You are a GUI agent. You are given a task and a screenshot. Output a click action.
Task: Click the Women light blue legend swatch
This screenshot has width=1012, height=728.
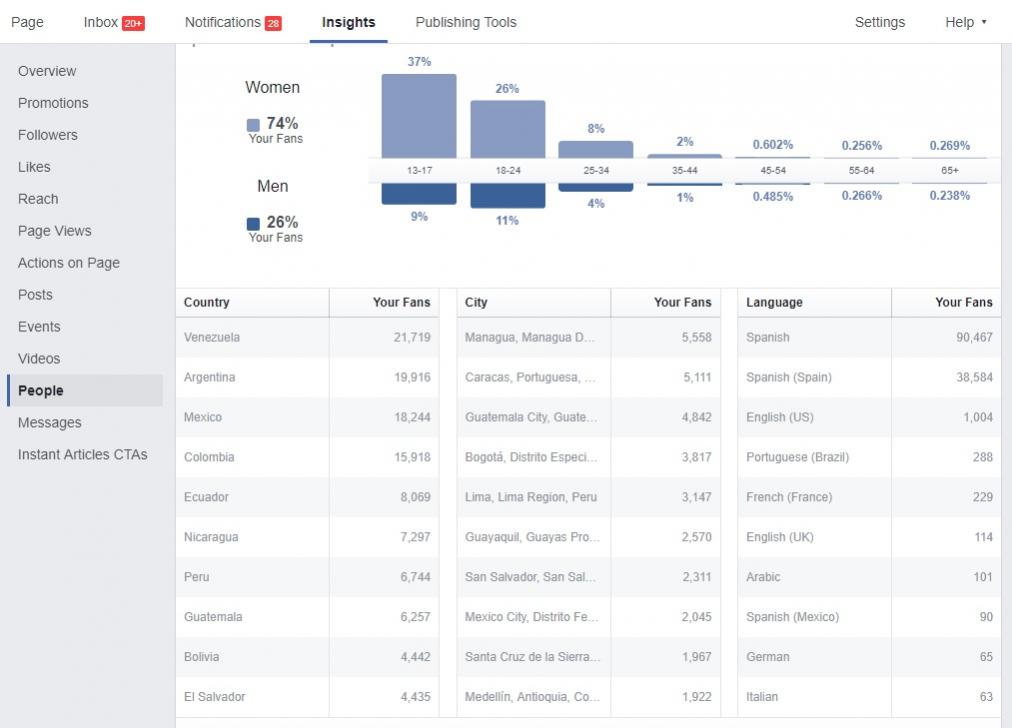[x=253, y=125]
